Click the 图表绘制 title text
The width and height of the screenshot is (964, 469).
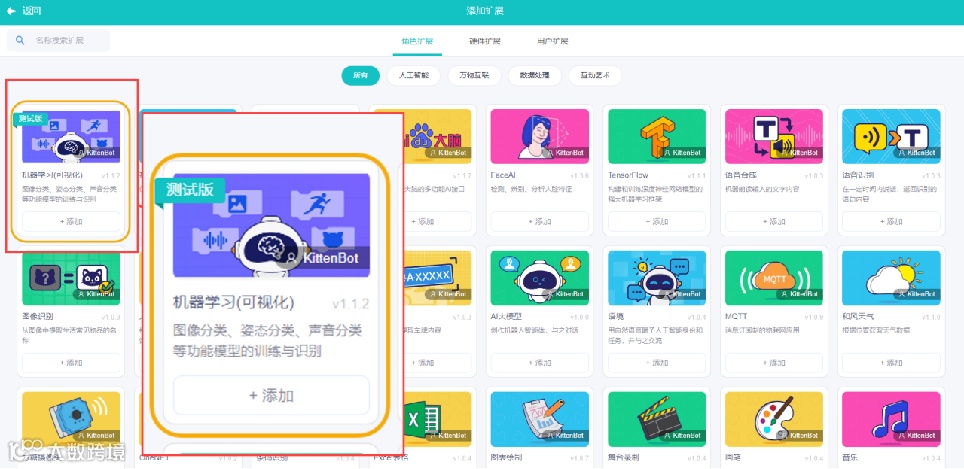506,459
